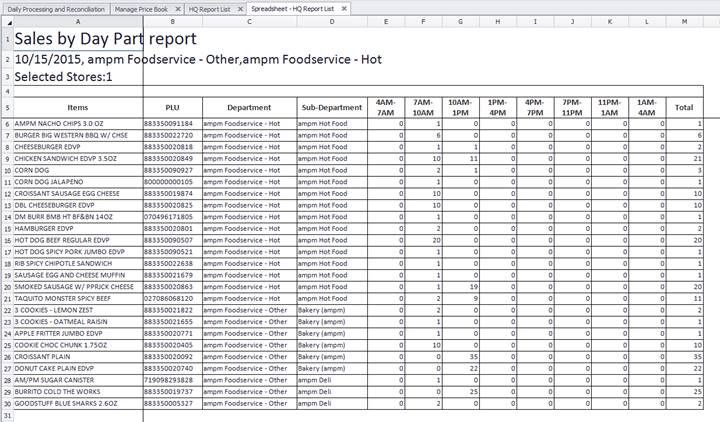This screenshot has height=422, width=720.
Task: Click the 10AM-1PM value 19 for Smoked Sausage
Action: (x=460, y=287)
